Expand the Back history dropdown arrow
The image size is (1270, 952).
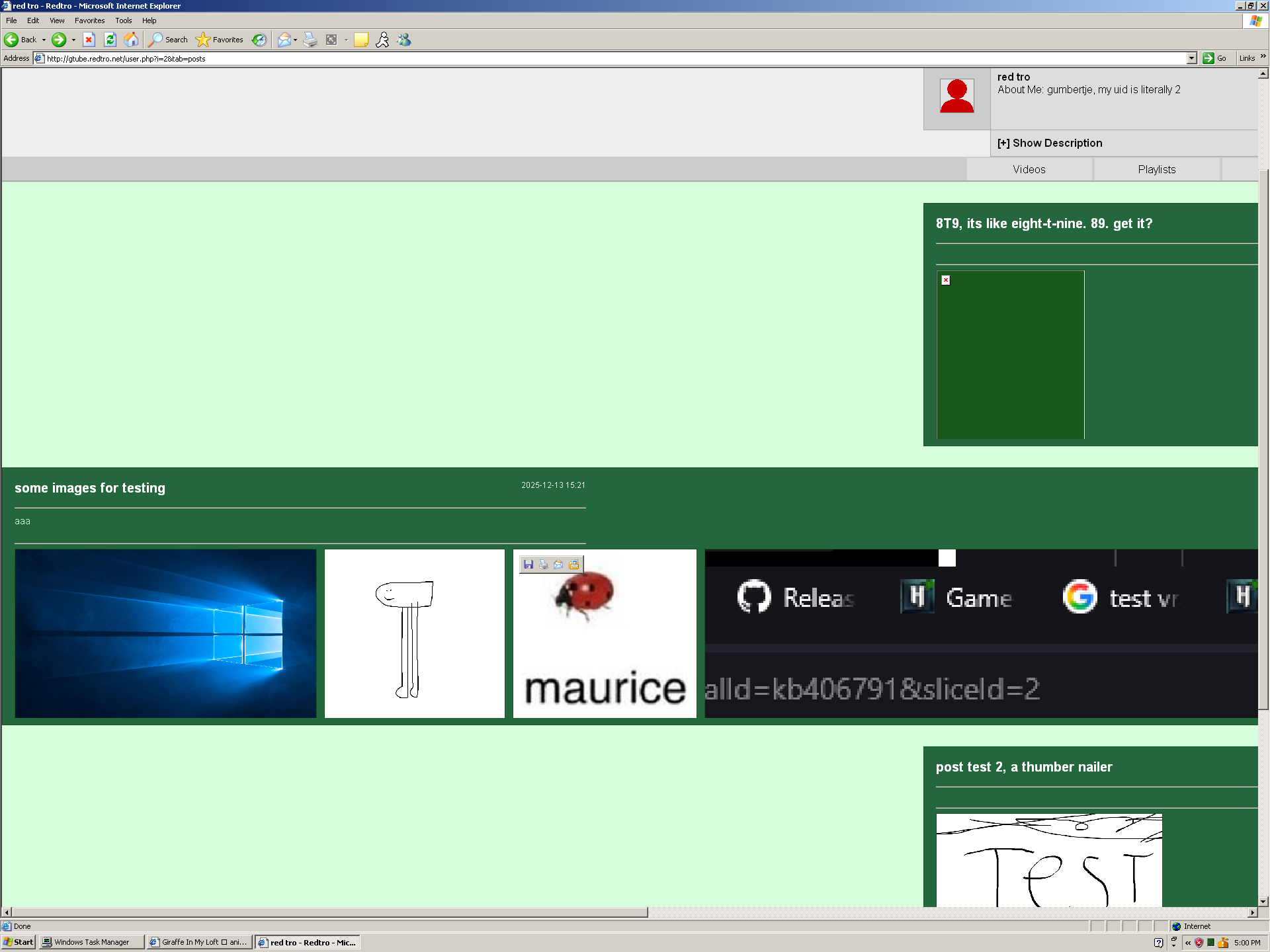click(44, 40)
